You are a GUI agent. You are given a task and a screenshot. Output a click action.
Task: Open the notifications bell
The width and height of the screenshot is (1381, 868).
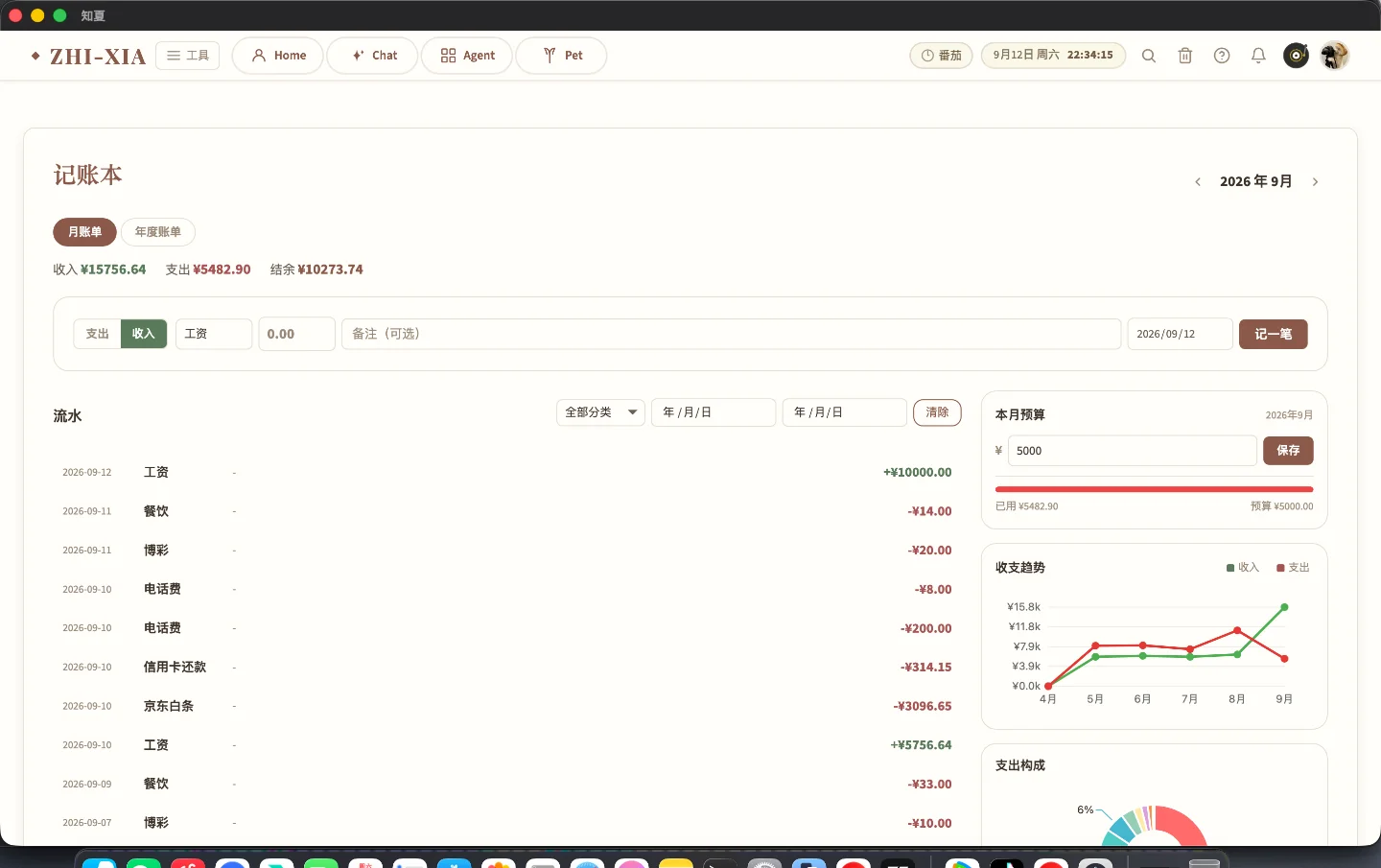tap(1258, 56)
